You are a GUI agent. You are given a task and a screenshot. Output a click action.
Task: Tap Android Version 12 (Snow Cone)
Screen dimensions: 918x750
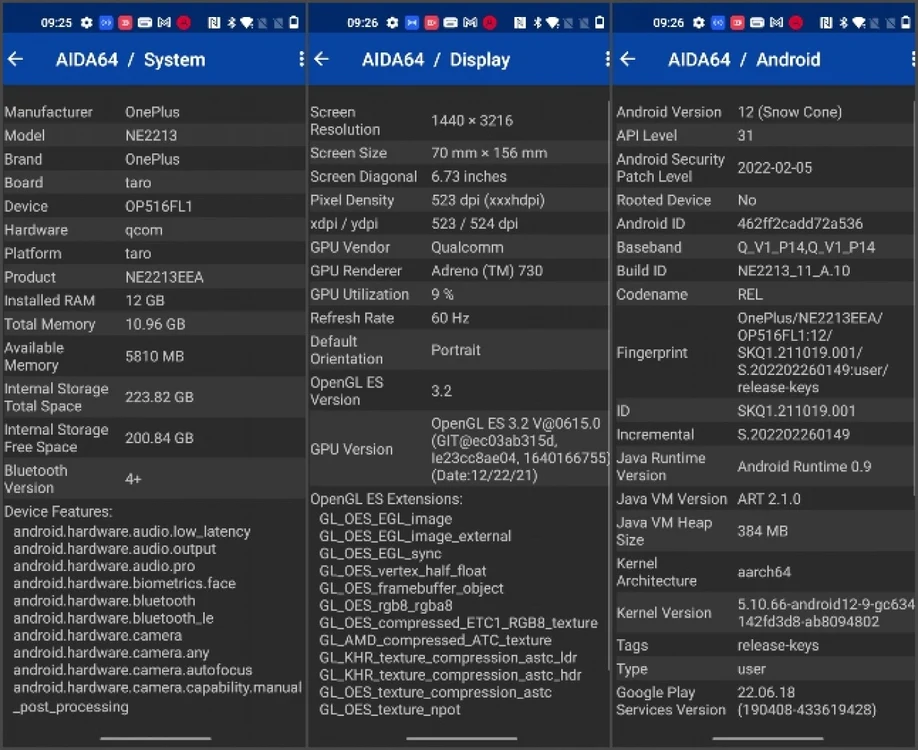point(790,112)
